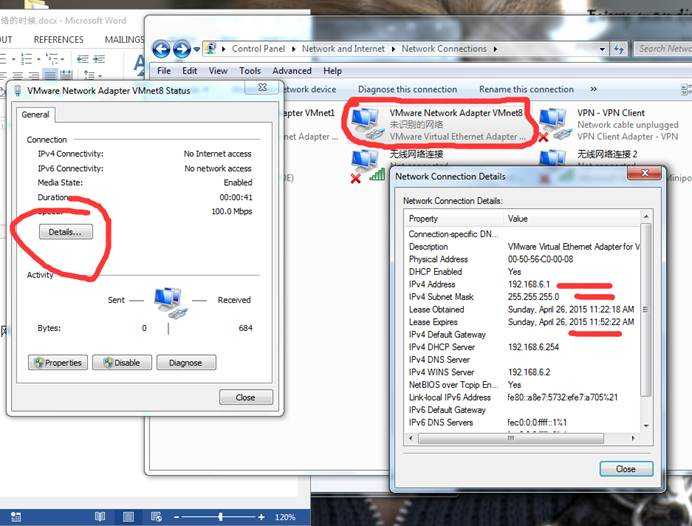Image resolution: width=692 pixels, height=526 pixels.
Task: Click Control Panel in the address bar
Action: 258,49
